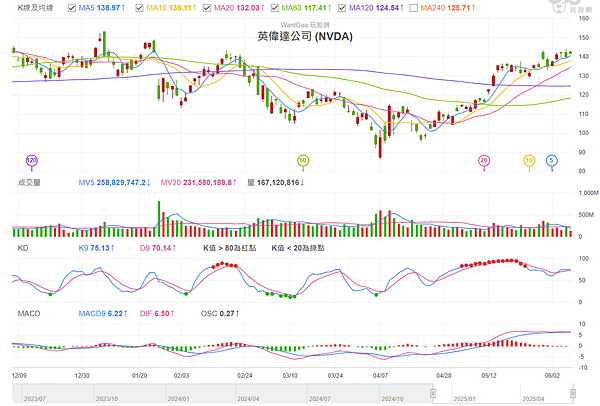Viewport: 600px width, 406px height.
Task: Click the pink 20 crossover marker
Action: 484,161
